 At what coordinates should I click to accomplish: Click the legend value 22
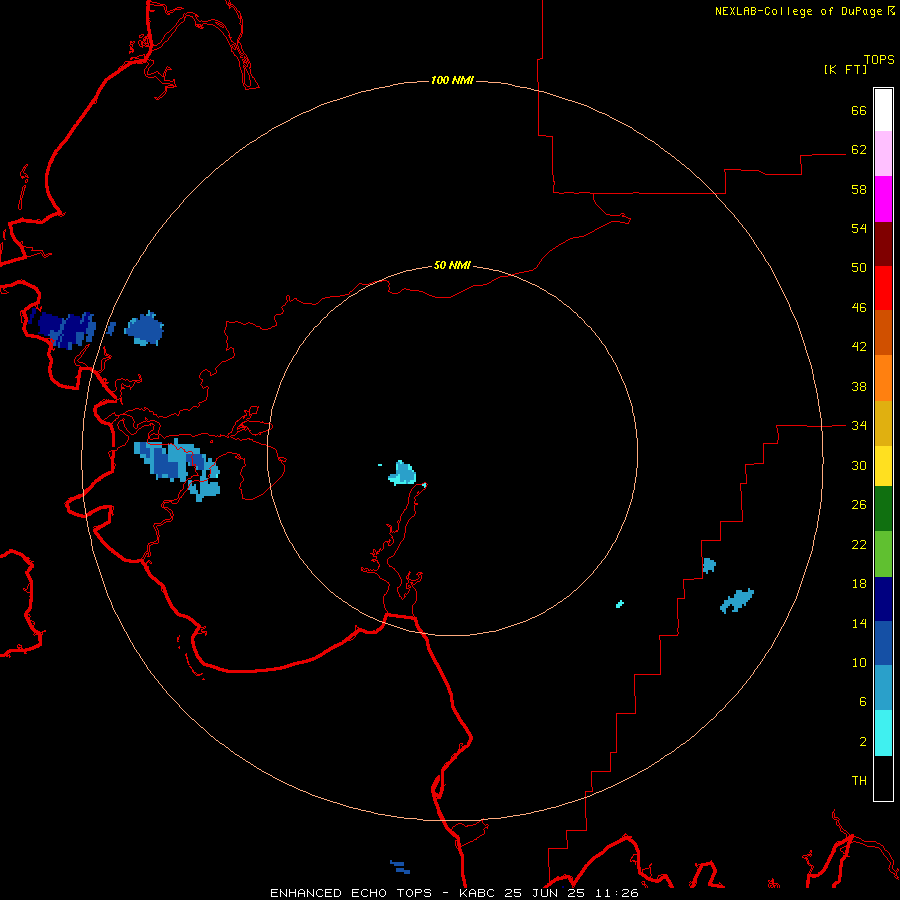(x=859, y=544)
